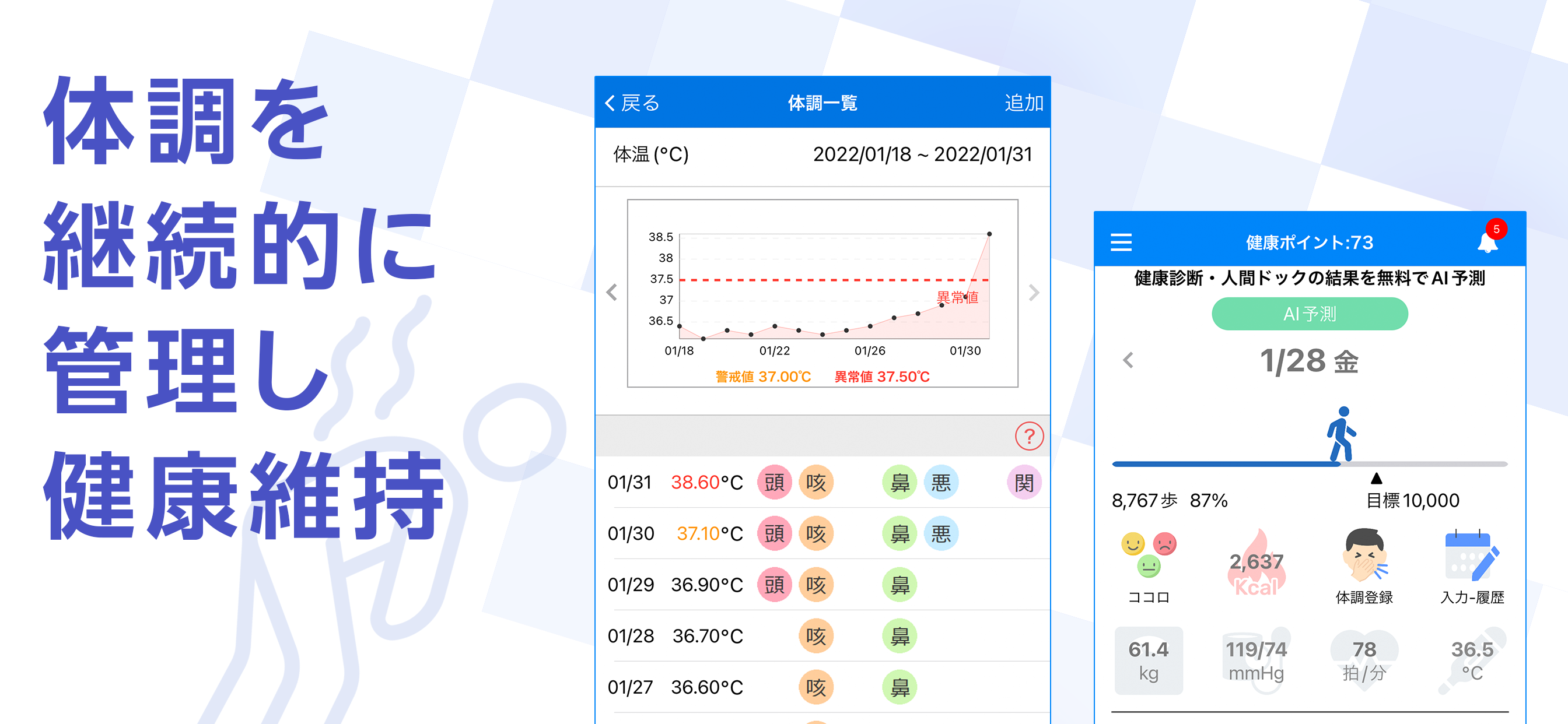Toggle the 鼻 symptom badge for 01/29

tap(899, 585)
